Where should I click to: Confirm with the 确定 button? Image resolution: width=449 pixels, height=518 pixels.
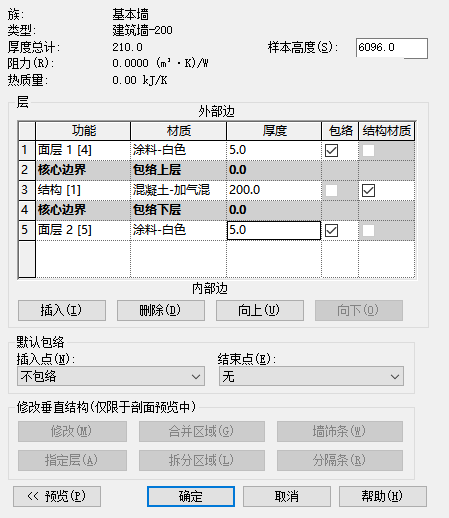point(191,496)
